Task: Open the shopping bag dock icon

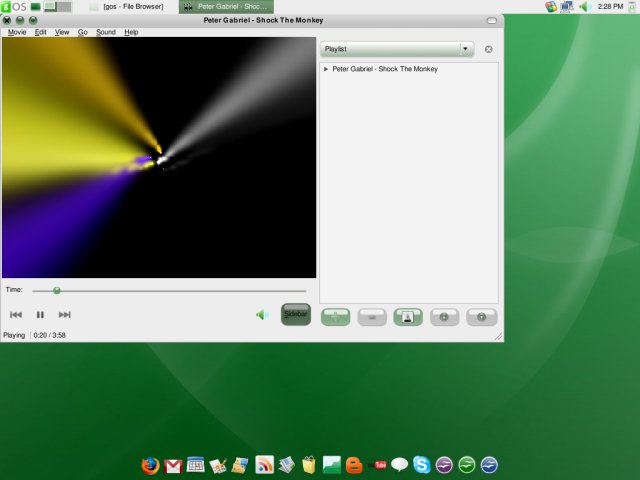Action: [309, 465]
